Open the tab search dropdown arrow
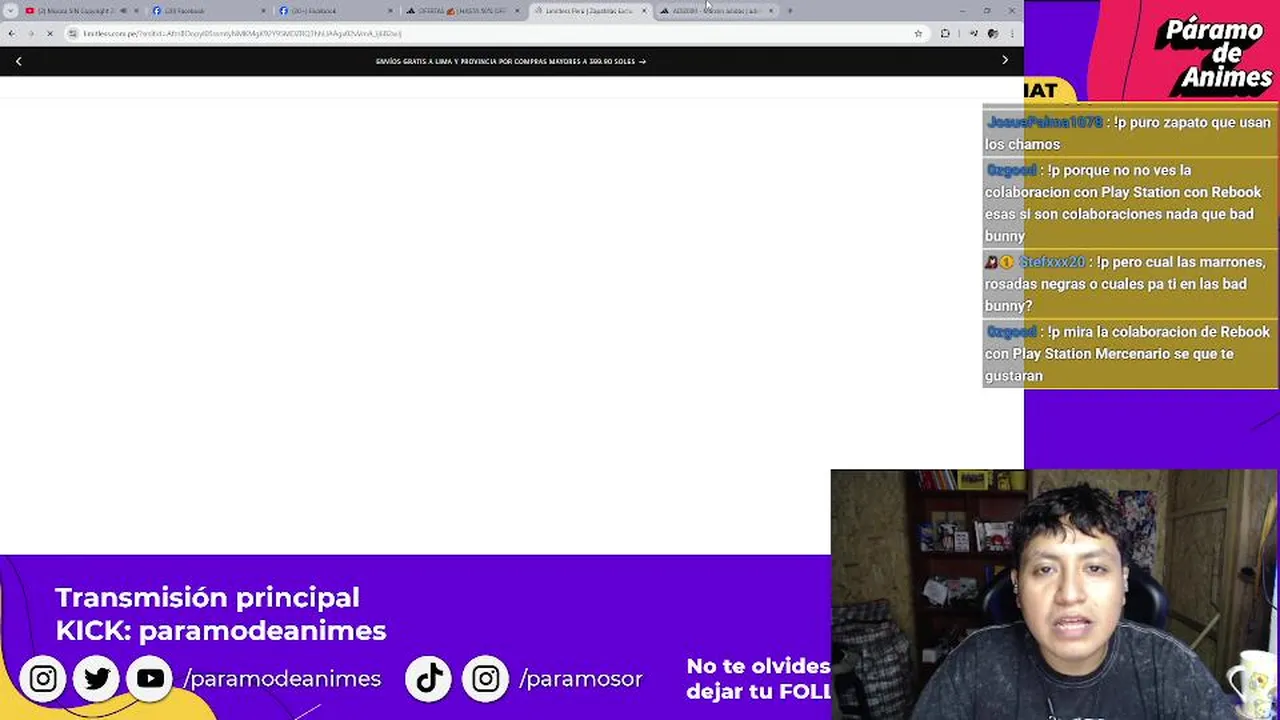 (x=10, y=11)
